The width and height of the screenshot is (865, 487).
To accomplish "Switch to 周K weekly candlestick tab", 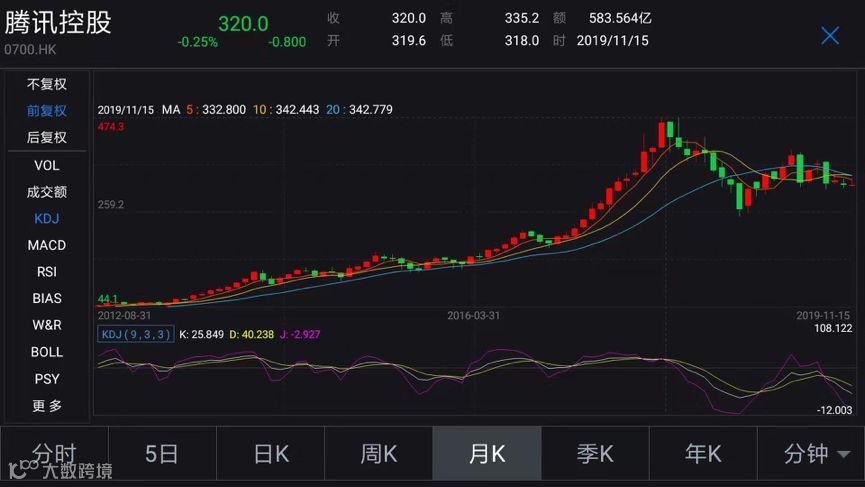I will click(x=378, y=454).
